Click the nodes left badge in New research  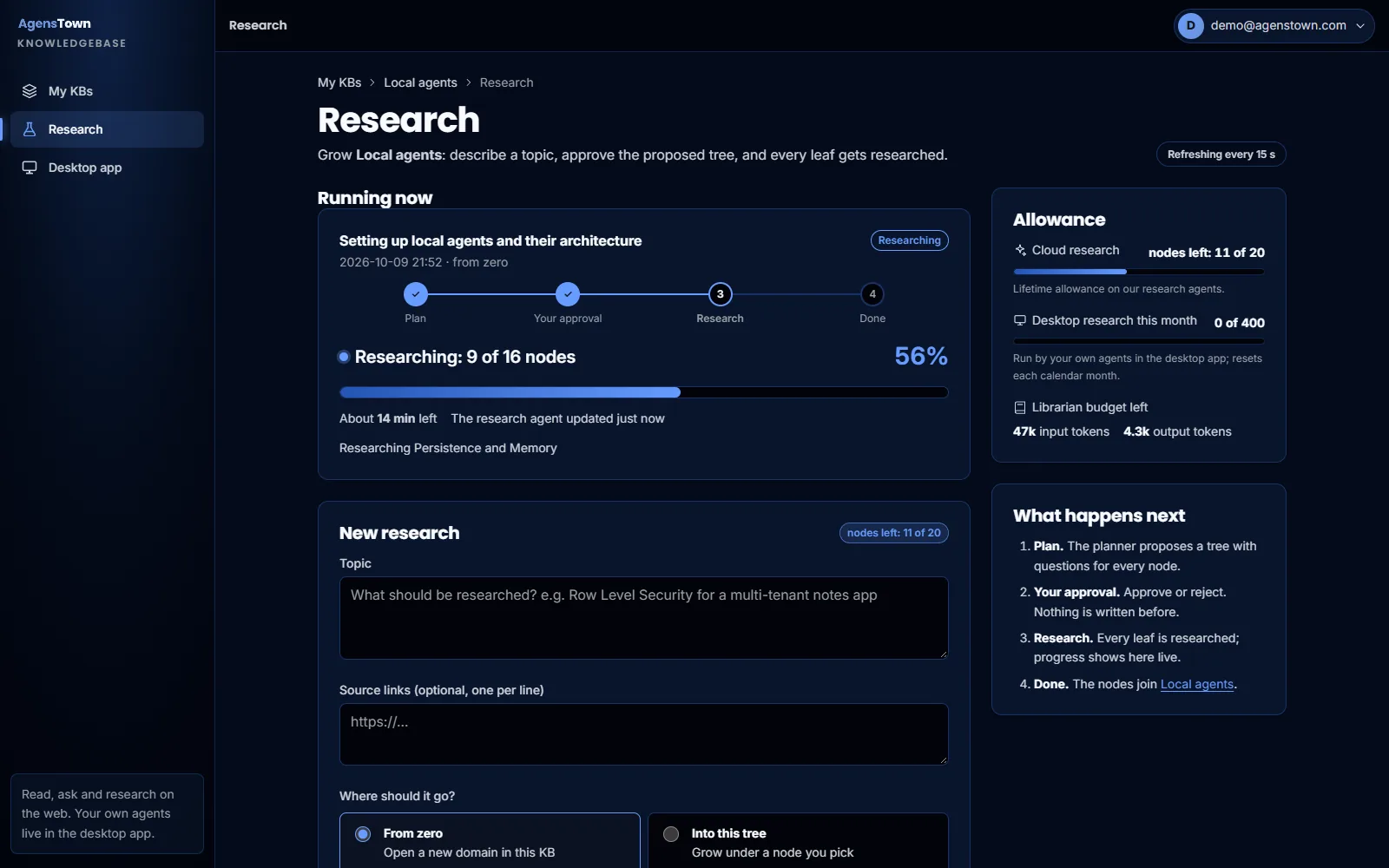click(893, 533)
